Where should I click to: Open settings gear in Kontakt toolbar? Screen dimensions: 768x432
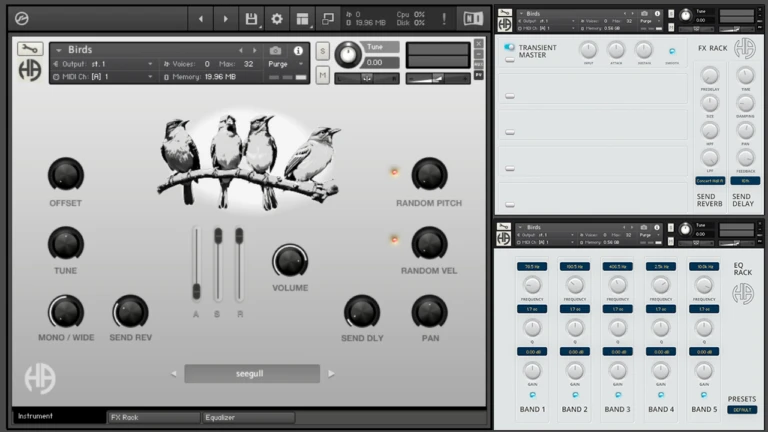[x=277, y=19]
